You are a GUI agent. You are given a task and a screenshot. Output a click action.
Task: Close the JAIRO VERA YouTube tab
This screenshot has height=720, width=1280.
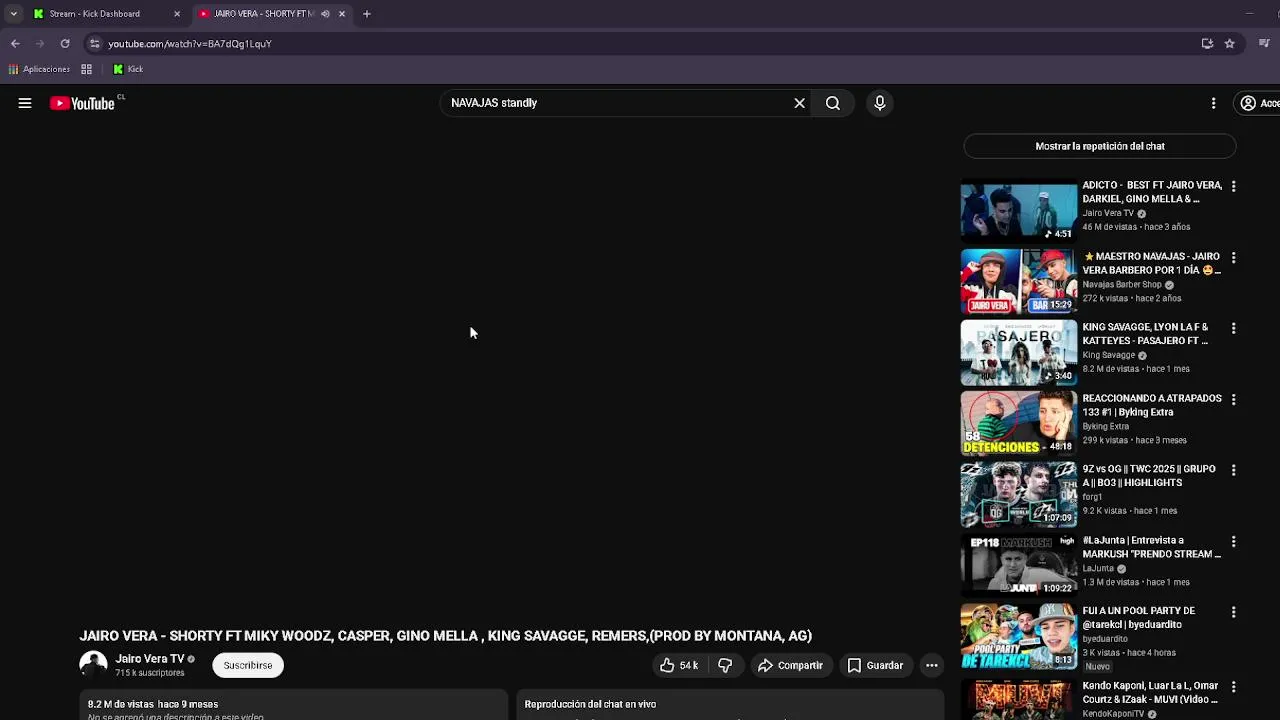[342, 14]
